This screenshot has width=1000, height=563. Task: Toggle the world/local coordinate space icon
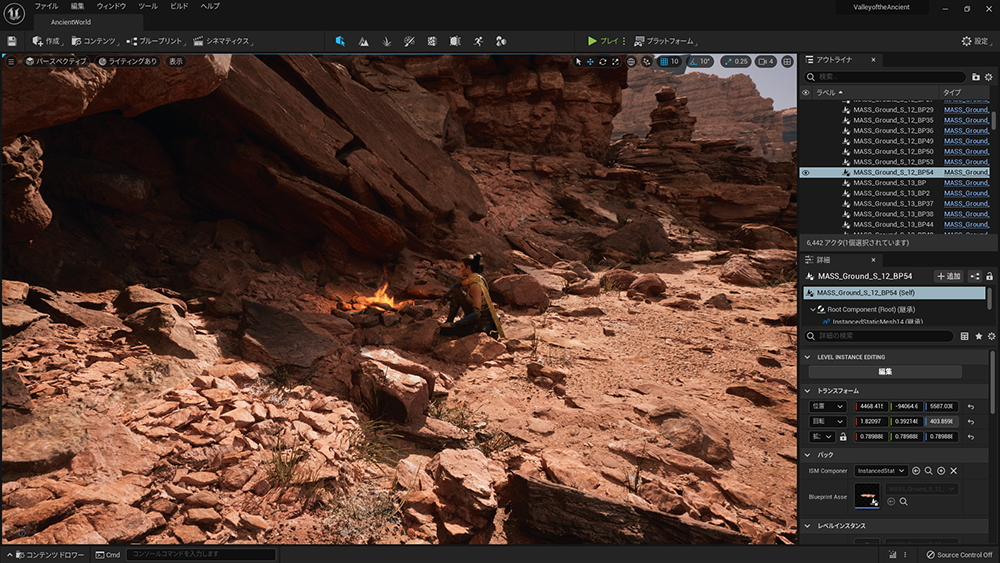631,62
